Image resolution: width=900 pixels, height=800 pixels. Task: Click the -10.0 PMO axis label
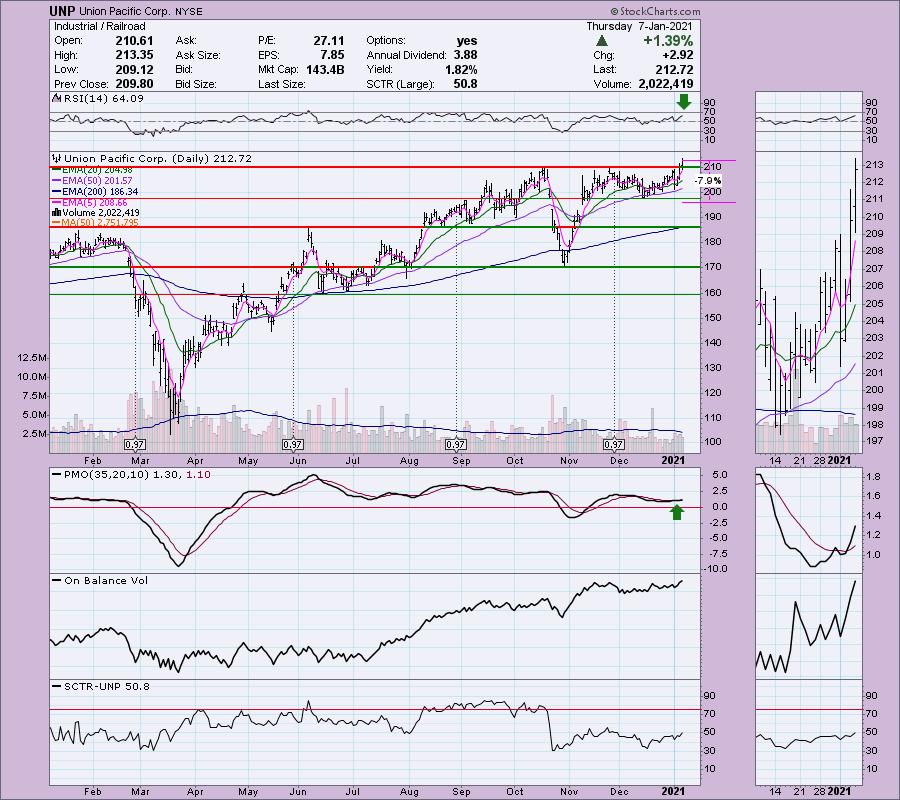tap(715, 569)
